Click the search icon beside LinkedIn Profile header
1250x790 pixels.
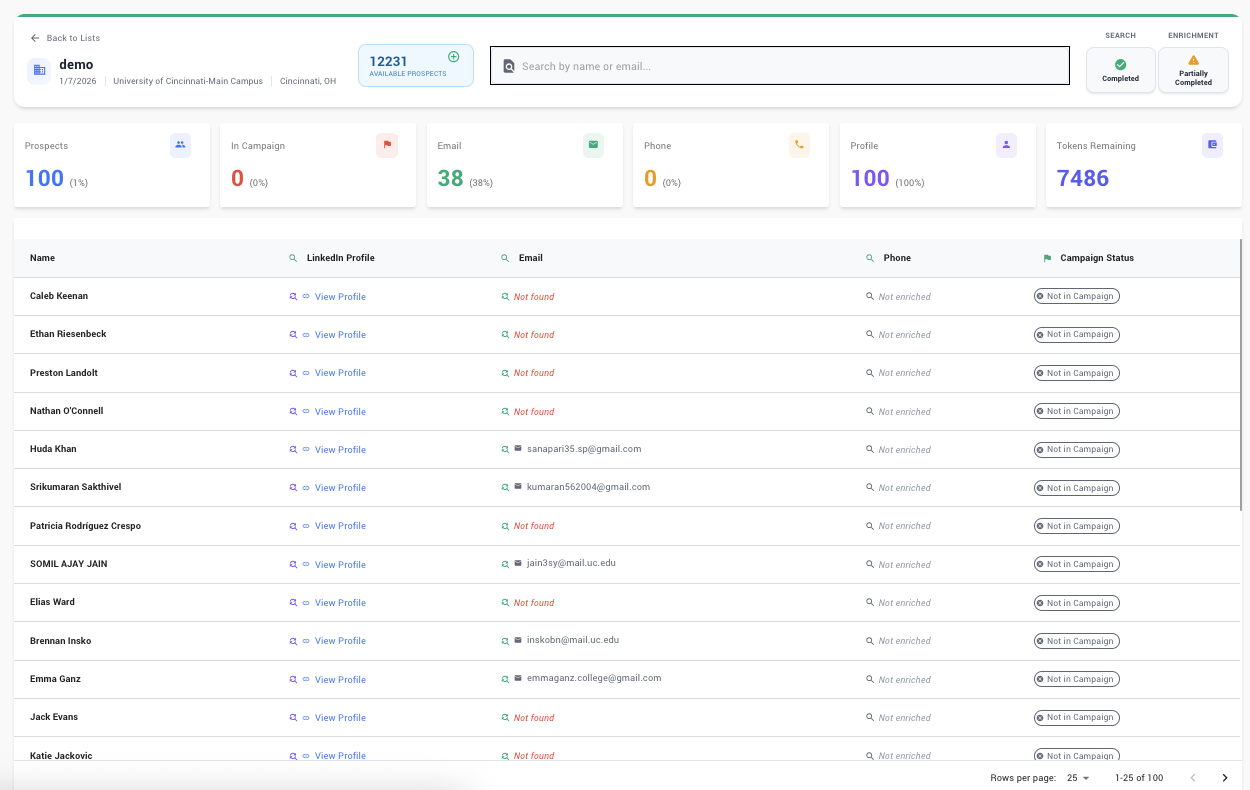(293, 258)
